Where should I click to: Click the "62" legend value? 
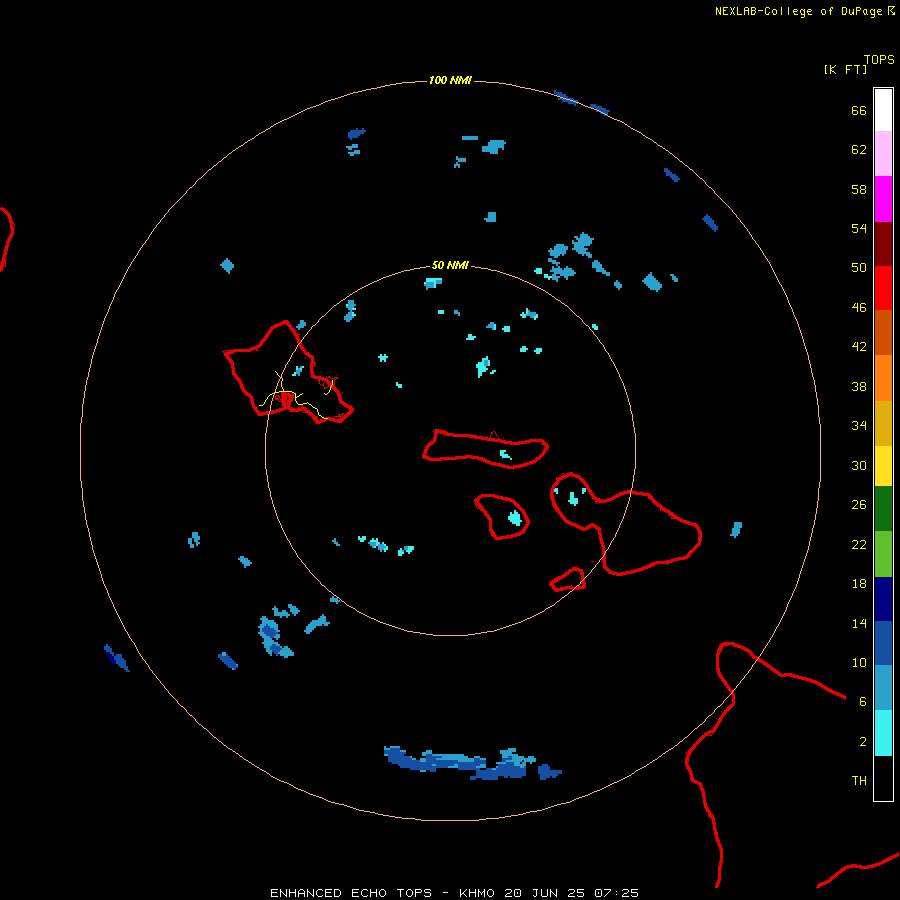click(x=859, y=150)
